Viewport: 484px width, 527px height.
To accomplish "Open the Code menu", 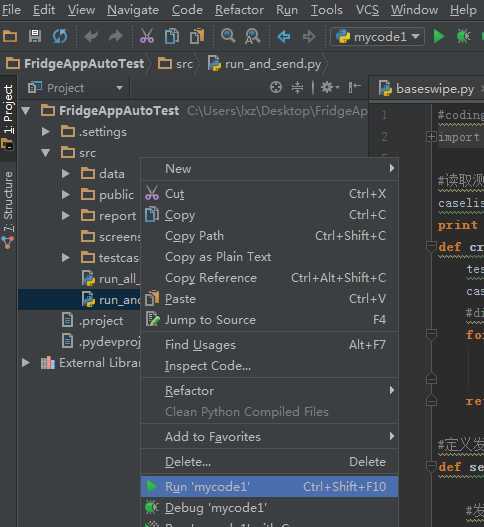I will [187, 10].
